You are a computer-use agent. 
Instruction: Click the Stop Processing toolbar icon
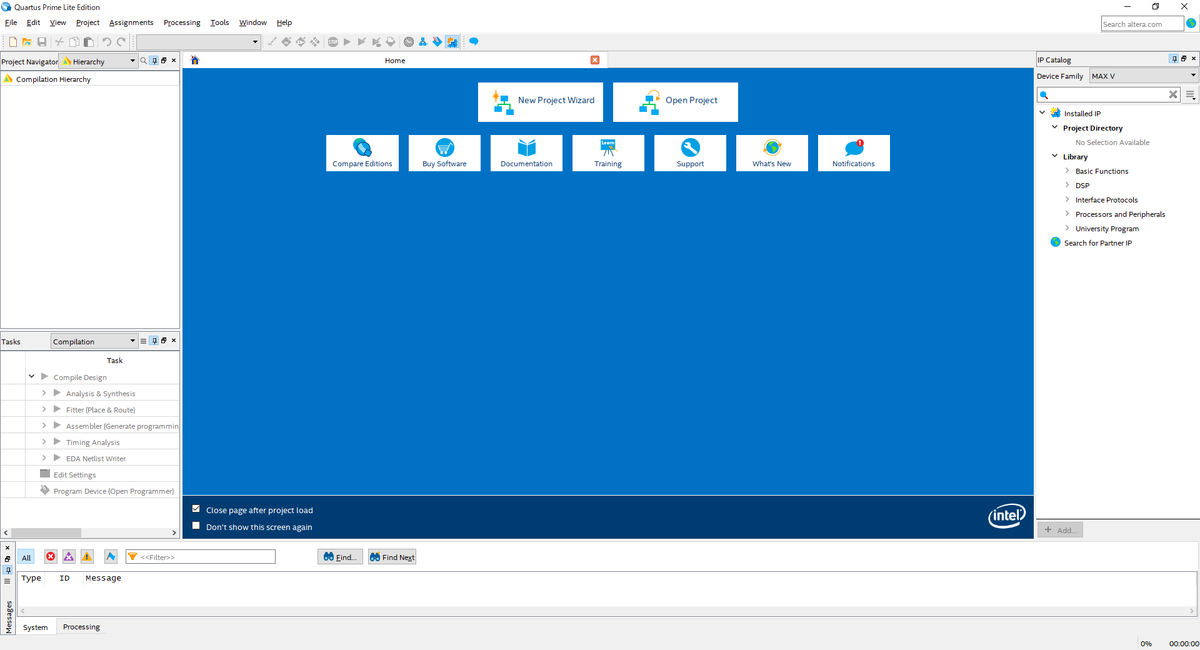[332, 42]
